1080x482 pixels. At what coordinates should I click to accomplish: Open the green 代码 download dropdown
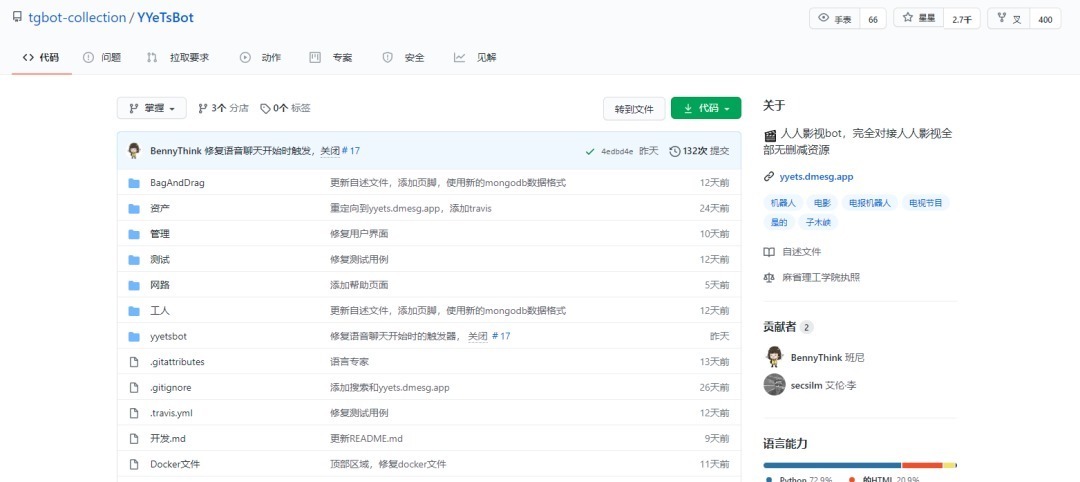706,108
